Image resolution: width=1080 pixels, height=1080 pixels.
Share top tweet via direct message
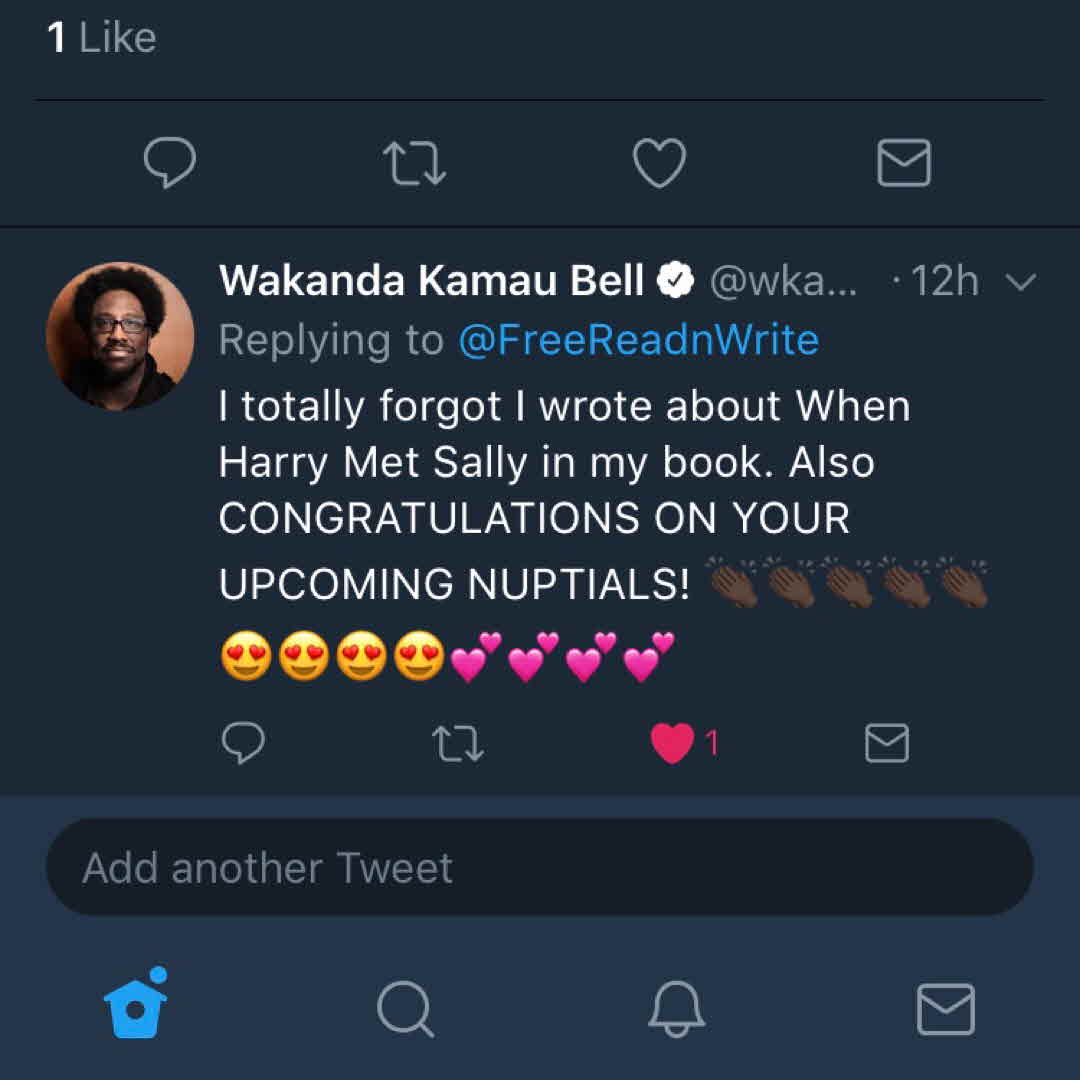pos(904,163)
